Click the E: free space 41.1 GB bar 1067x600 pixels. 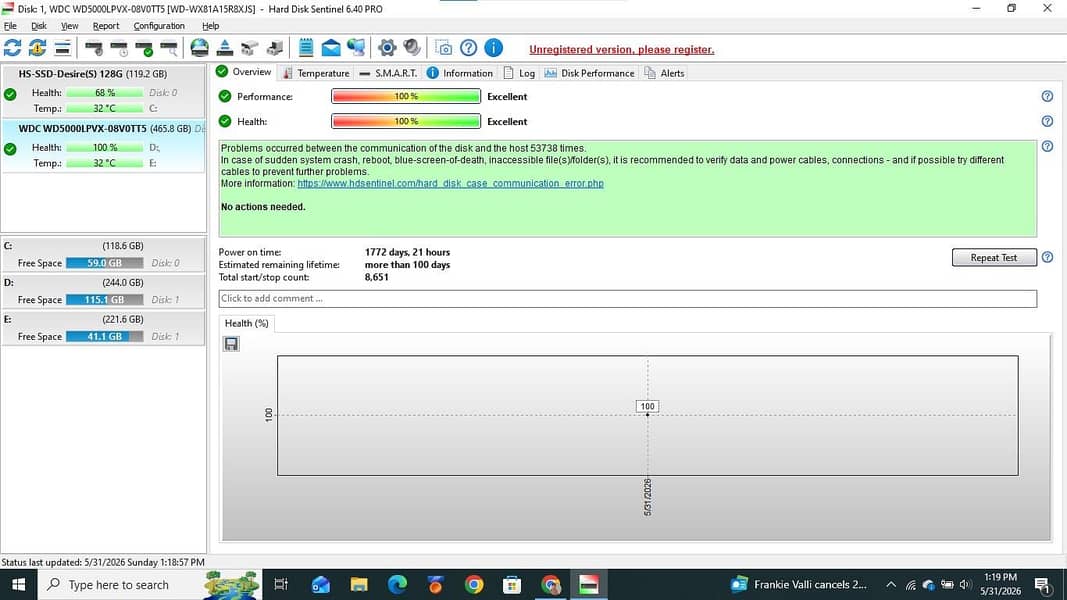(x=105, y=337)
